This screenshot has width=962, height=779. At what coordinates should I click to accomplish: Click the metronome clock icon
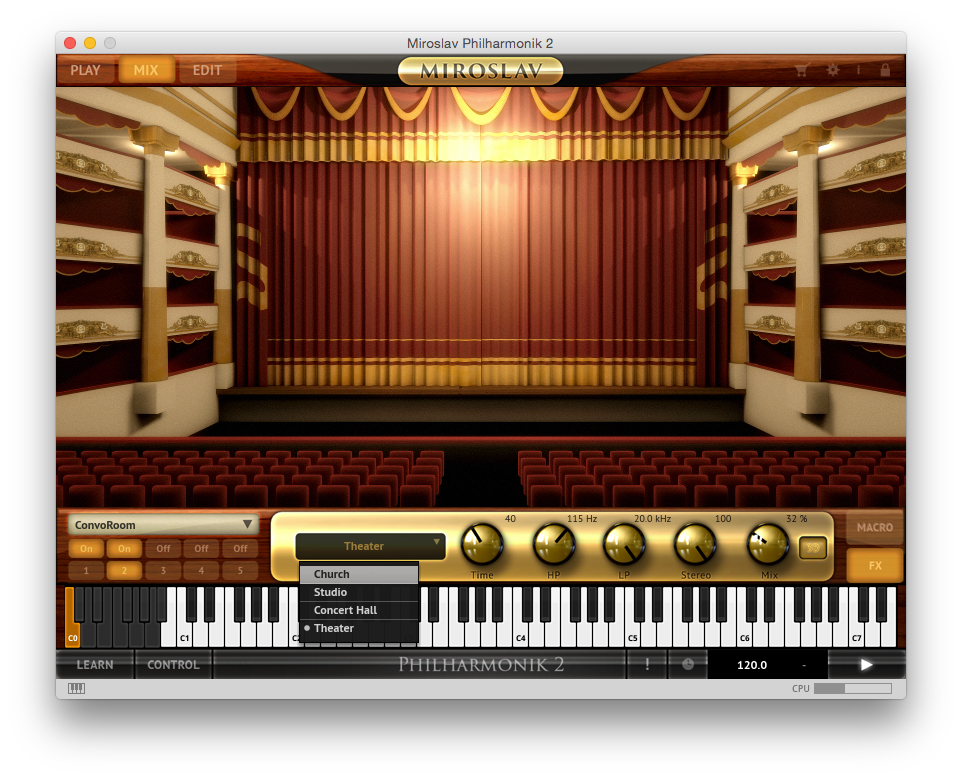(x=687, y=664)
